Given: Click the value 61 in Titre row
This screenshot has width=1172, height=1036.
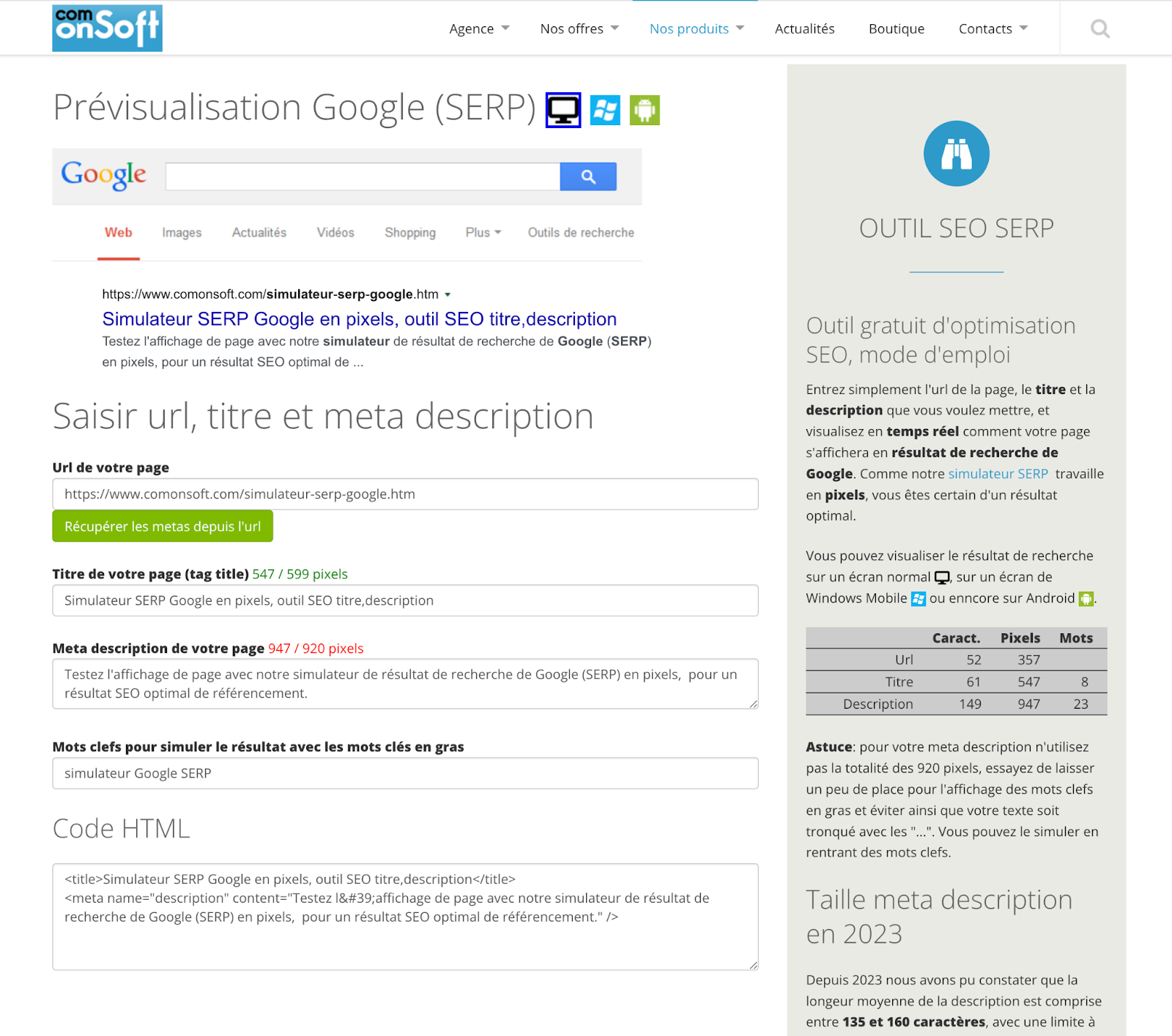Looking at the screenshot, I should 973,682.
